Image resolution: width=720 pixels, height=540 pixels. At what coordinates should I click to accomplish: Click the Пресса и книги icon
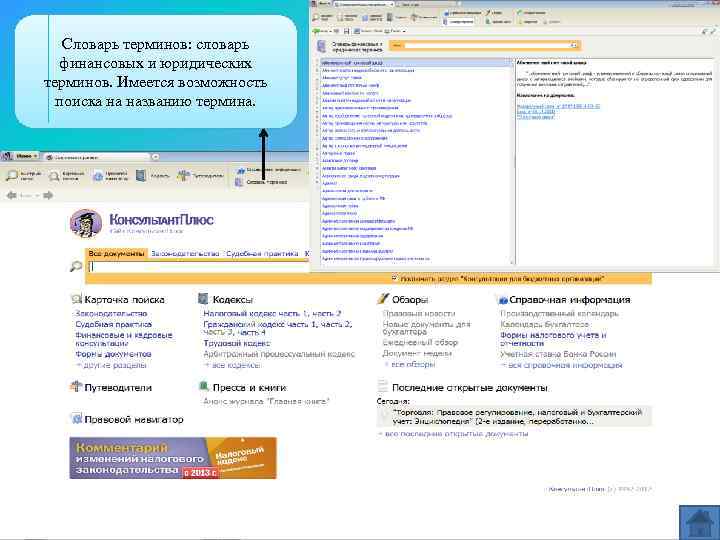tap(203, 387)
